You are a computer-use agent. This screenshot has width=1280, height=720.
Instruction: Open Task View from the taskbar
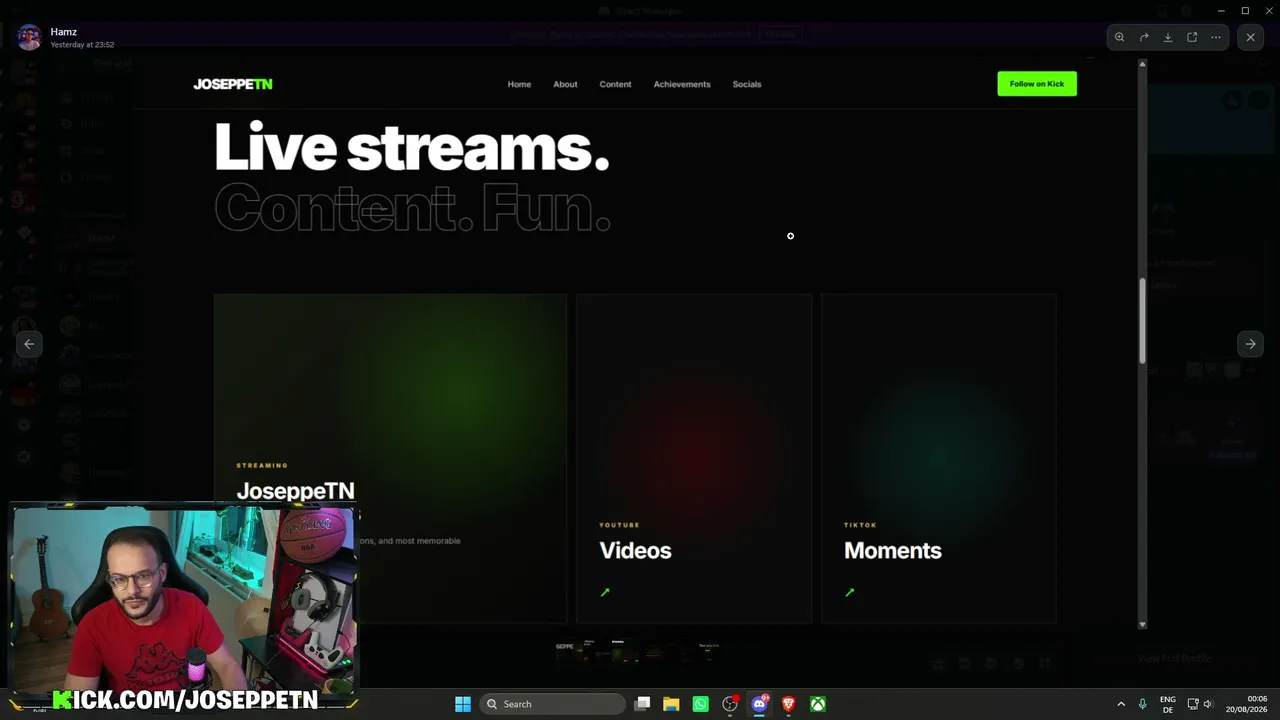tap(643, 704)
